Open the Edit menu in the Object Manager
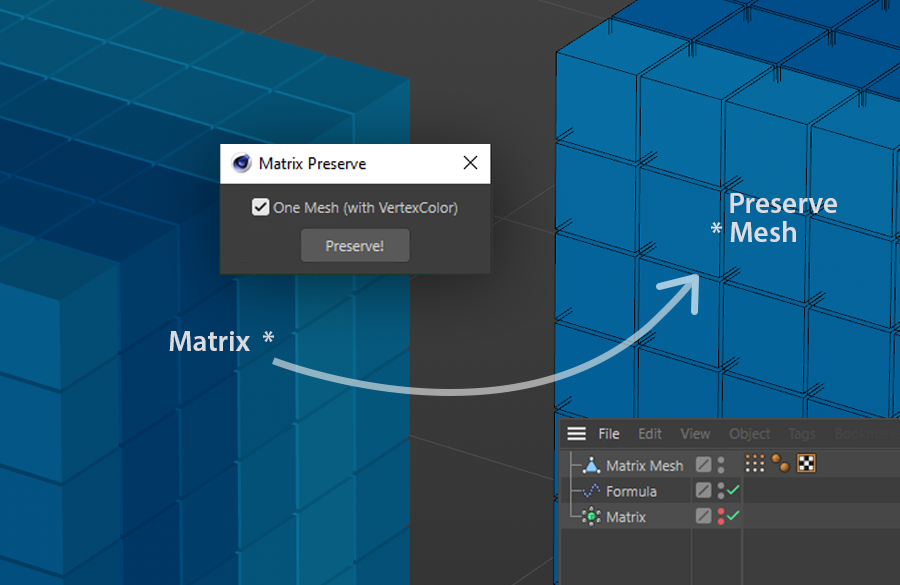This screenshot has height=585, width=900. (x=650, y=434)
